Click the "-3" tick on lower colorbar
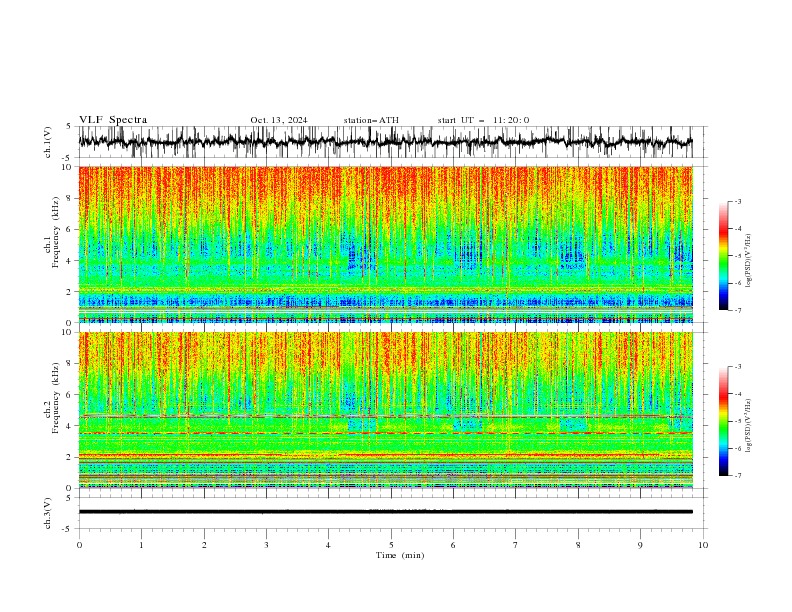Screen dimensions: 792x612 pos(737,367)
